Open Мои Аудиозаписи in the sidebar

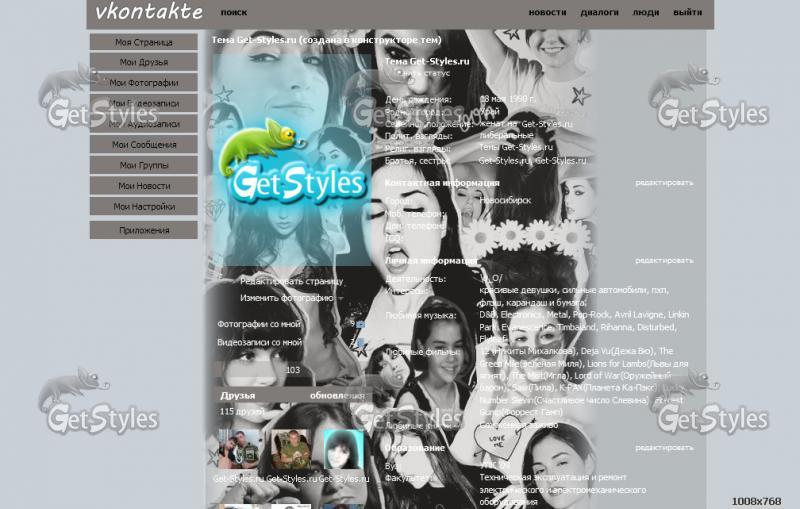click(143, 124)
